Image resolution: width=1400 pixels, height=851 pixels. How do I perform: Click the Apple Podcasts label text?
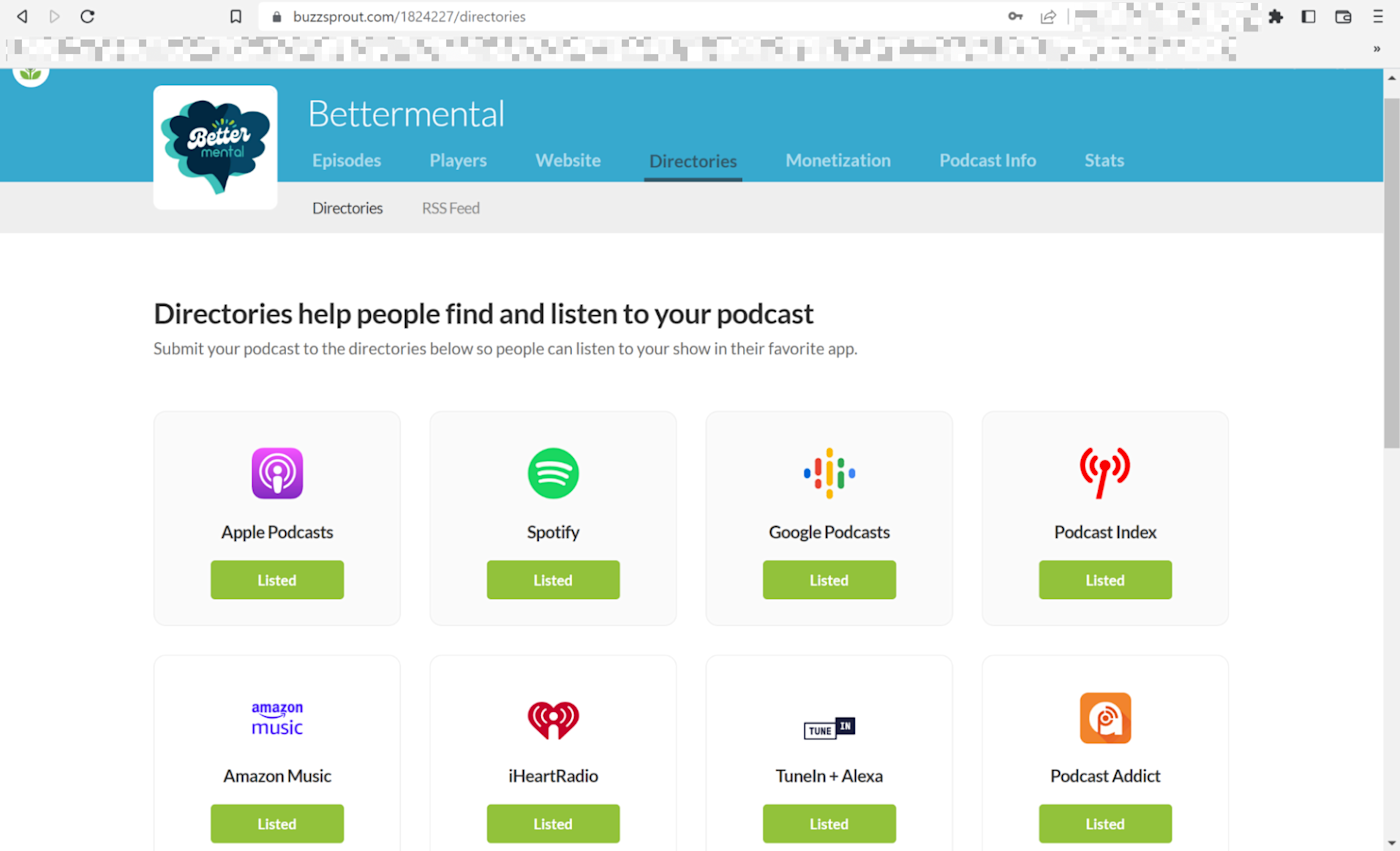[x=277, y=532]
